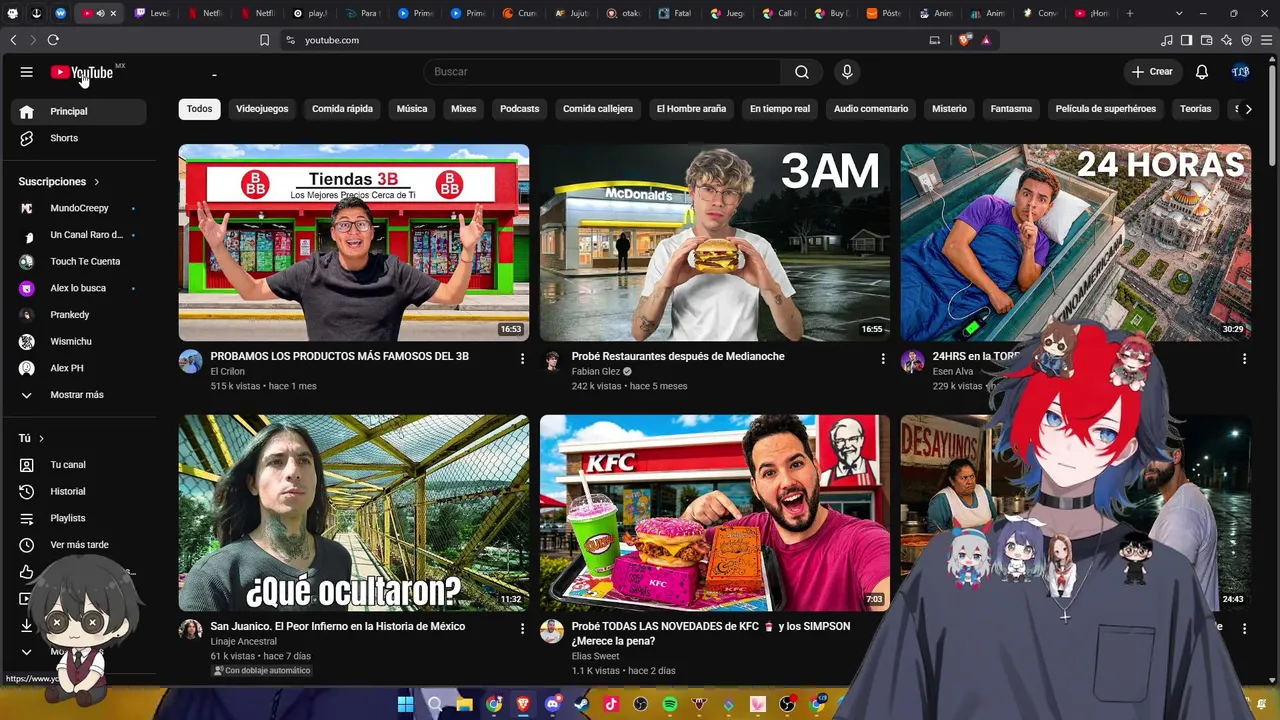This screenshot has width=1280, height=720.
Task: Expand the Tú section chevron
Action: (41, 438)
